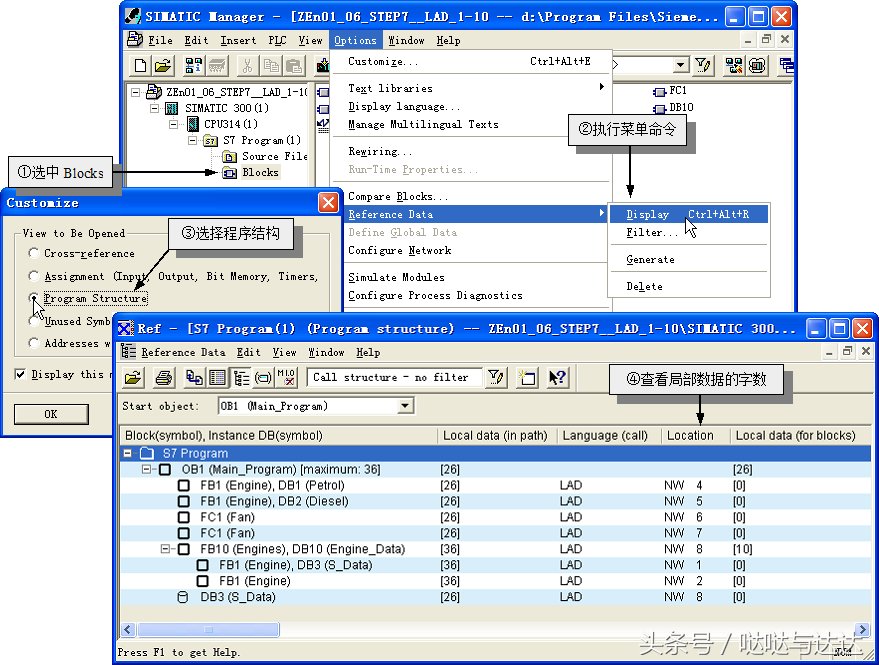Click filter funnel icon in SIMATIC Manager toolbar
Viewport: 879px width, 665px height.
pyautogui.click(x=702, y=66)
